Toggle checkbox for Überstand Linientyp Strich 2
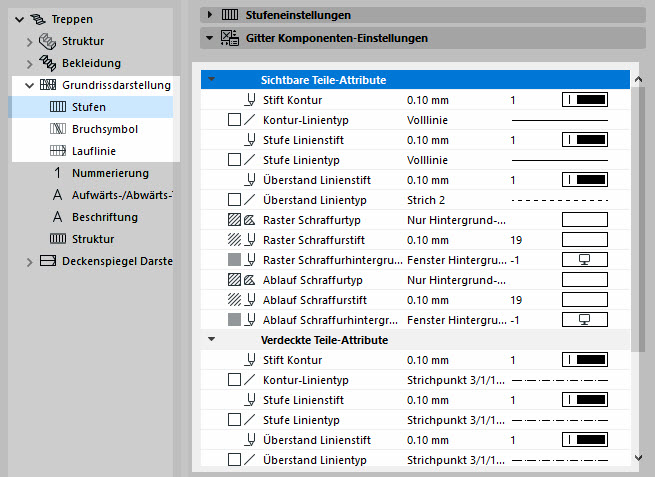Screen dimensions: 655x477 pyautogui.click(x=234, y=199)
